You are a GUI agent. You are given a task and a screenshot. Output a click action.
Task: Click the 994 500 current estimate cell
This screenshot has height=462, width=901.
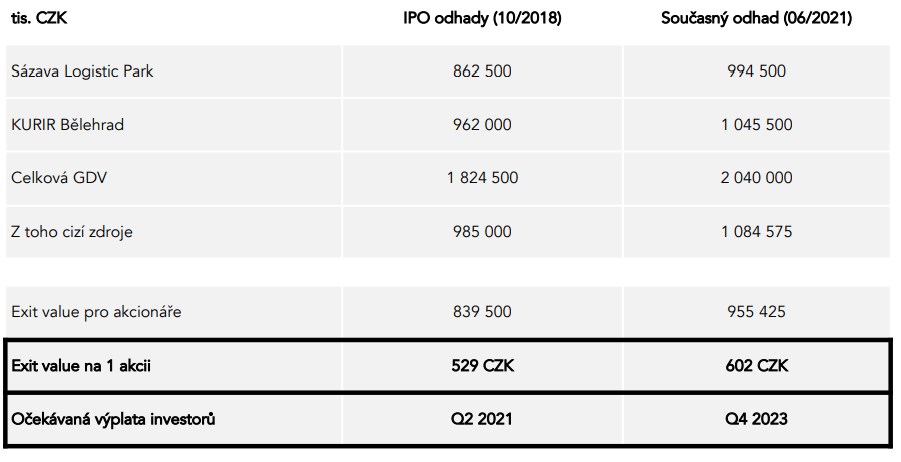(x=757, y=71)
